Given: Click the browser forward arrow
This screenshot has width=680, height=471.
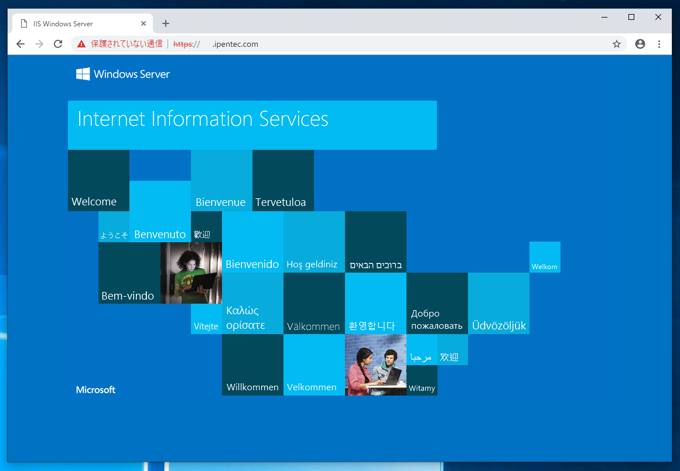Looking at the screenshot, I should 39,44.
